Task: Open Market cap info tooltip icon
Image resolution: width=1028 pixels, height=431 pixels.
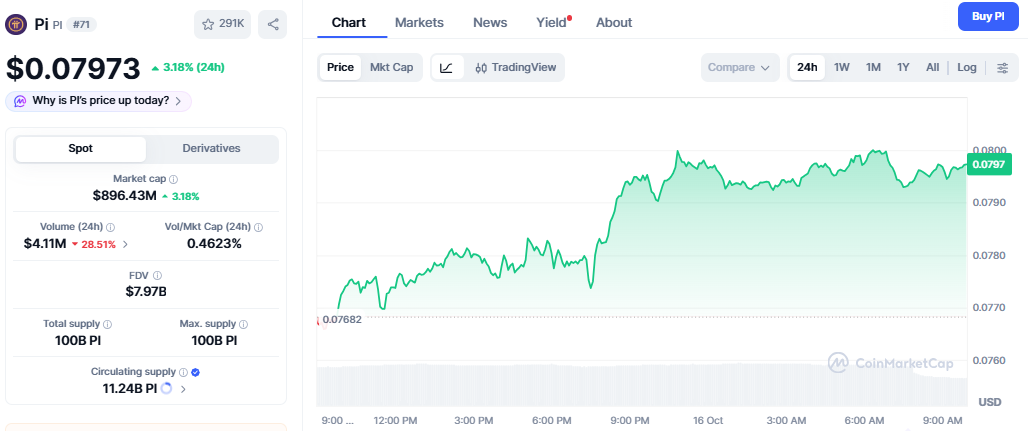Action: pyautogui.click(x=174, y=179)
